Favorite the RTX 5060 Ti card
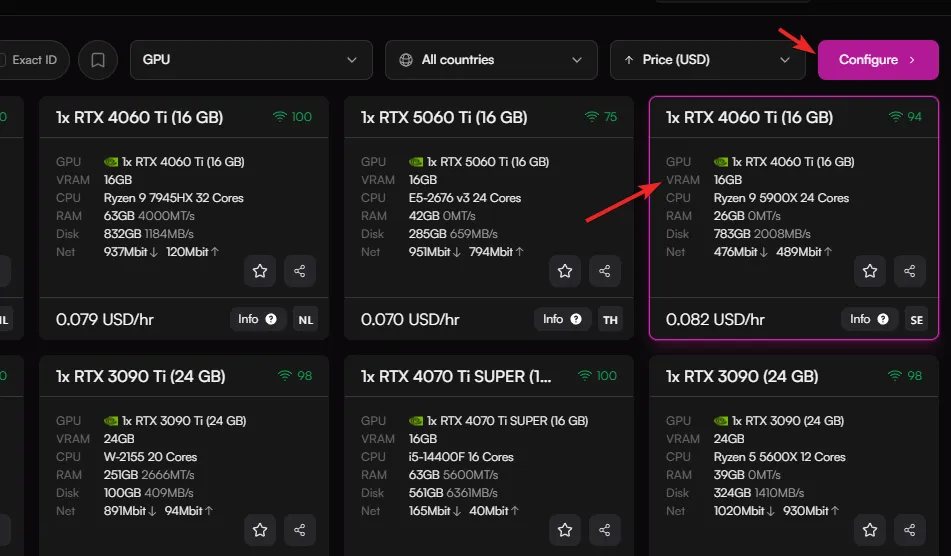Screen dimensions: 951x556 (565, 271)
